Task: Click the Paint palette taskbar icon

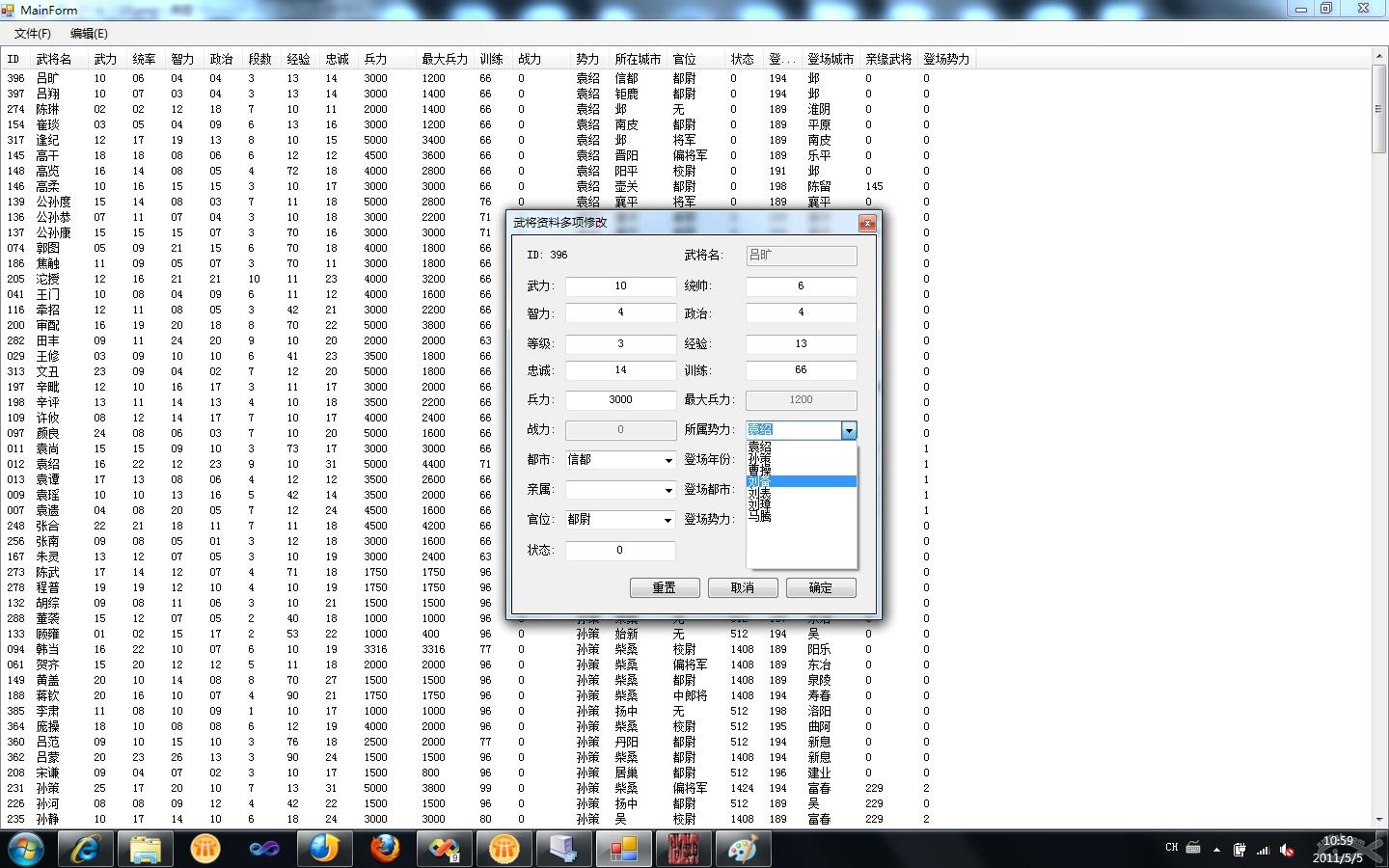Action: (x=742, y=849)
